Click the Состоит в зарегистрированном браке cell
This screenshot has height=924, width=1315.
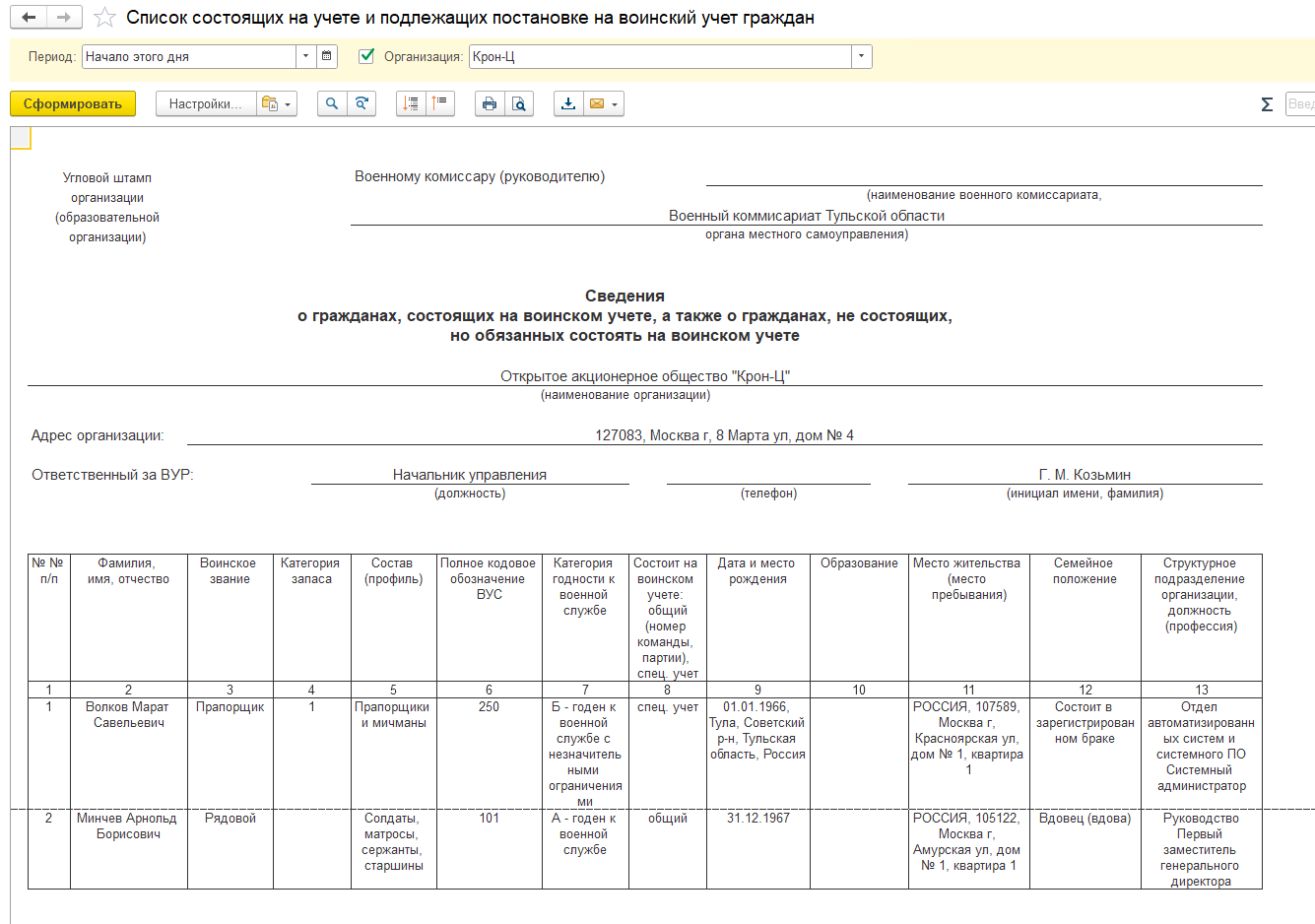1085,754
